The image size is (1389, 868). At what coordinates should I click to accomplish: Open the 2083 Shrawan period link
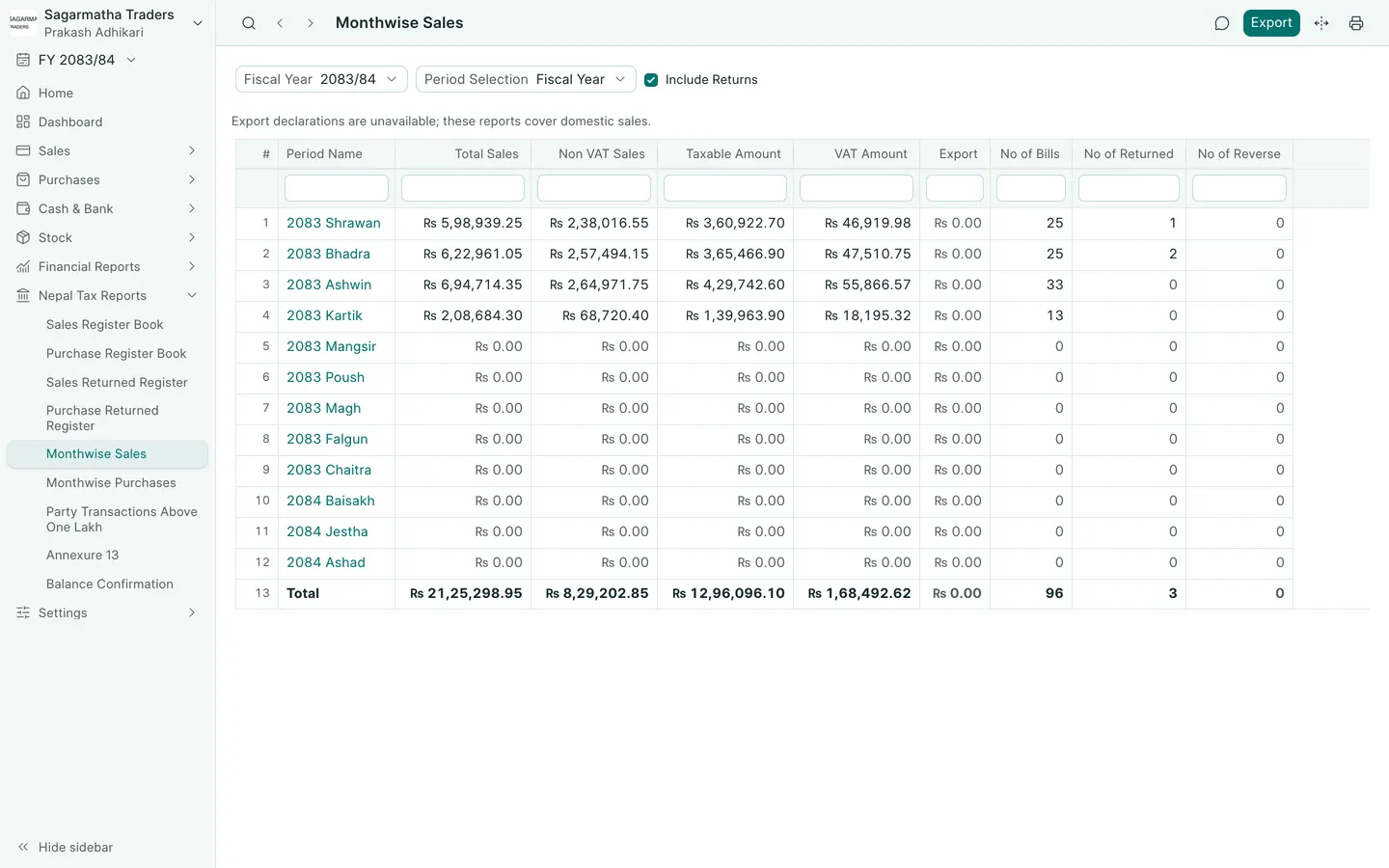click(334, 223)
